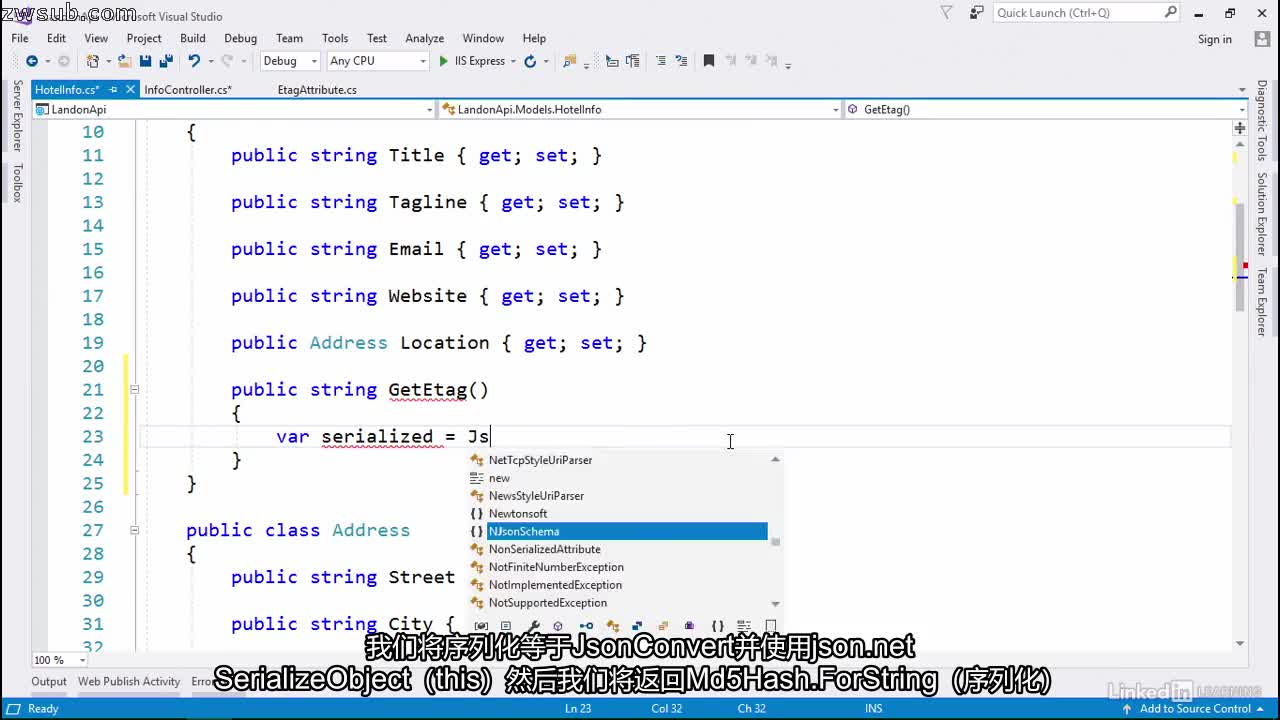Open the Build menu

point(193,38)
